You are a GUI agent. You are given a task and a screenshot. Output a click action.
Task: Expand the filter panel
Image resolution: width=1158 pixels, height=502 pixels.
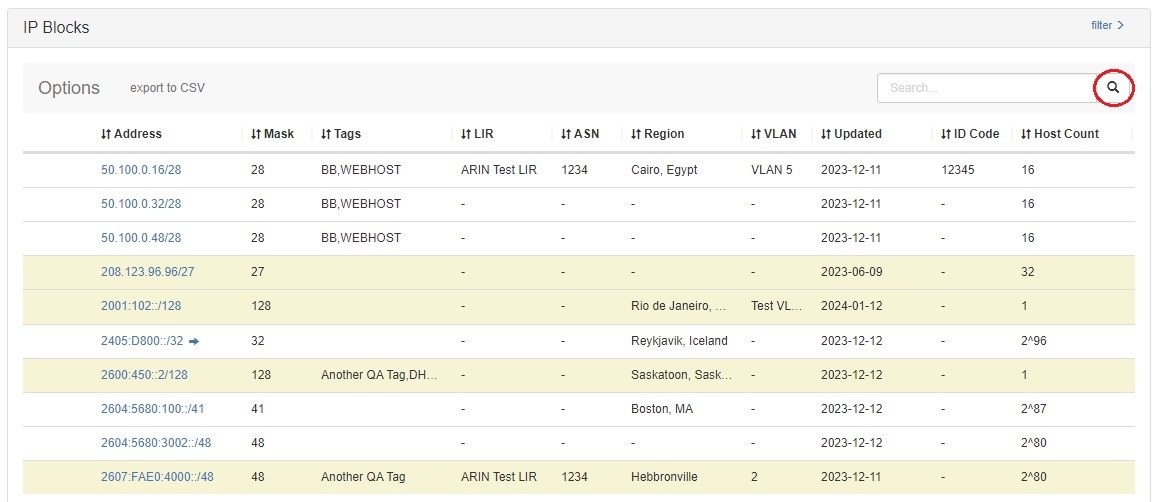[x=1107, y=26]
